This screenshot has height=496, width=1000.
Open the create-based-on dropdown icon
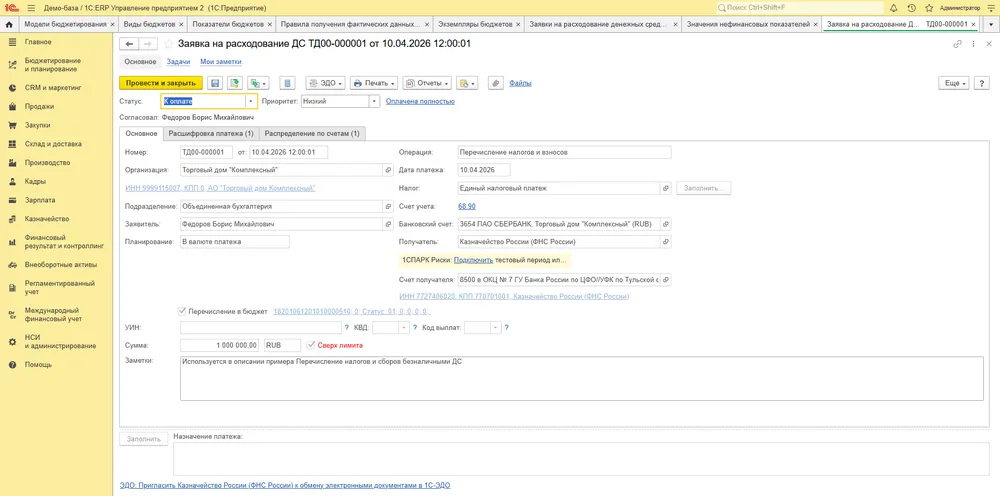tap(258, 83)
